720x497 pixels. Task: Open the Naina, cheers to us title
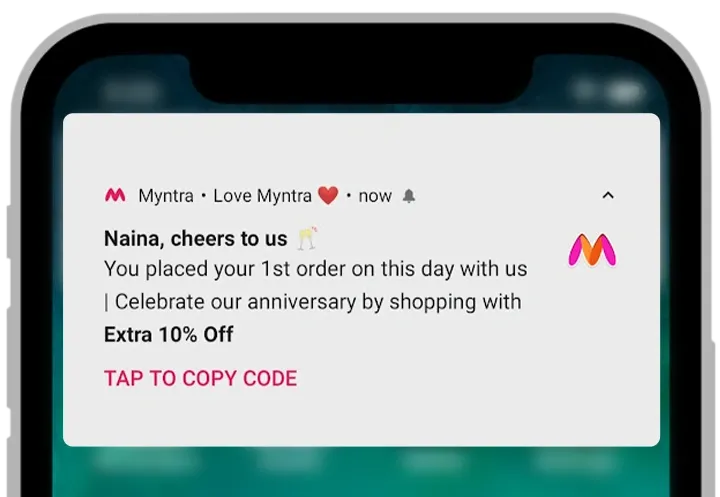(196, 239)
